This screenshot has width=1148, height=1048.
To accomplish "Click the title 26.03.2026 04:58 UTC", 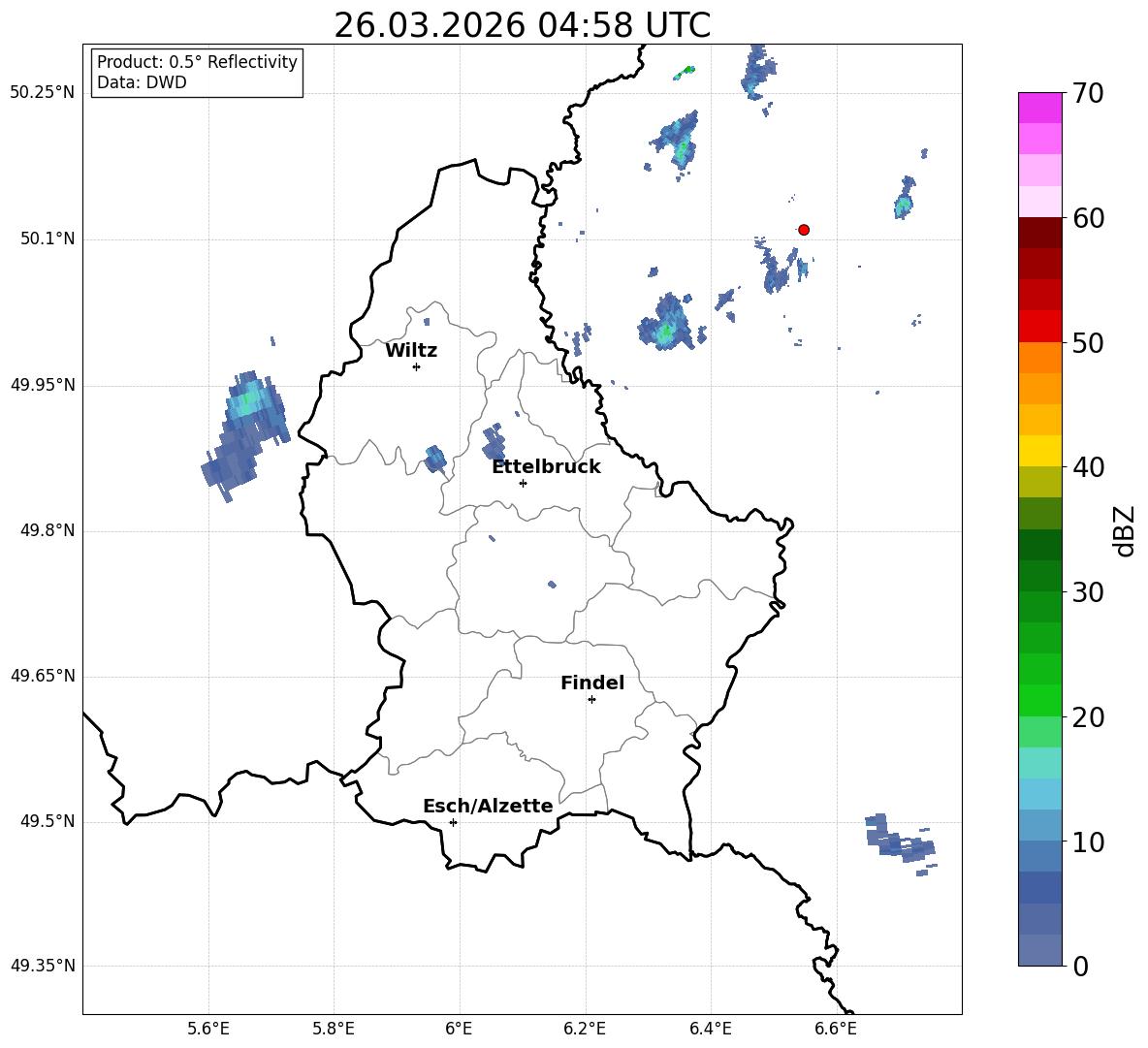I will 522,25.
